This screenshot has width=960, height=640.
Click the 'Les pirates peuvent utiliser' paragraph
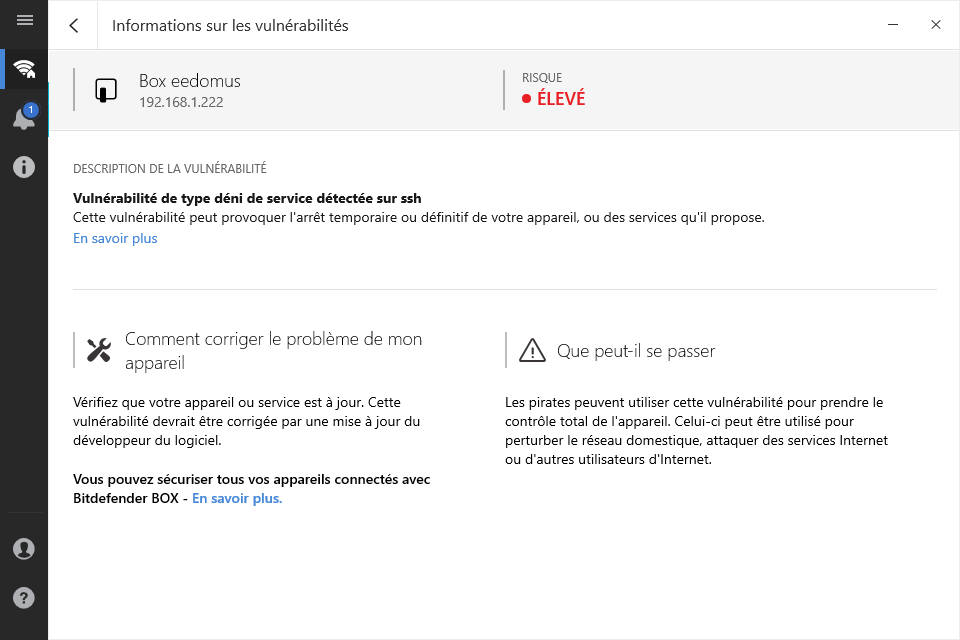tap(696, 431)
